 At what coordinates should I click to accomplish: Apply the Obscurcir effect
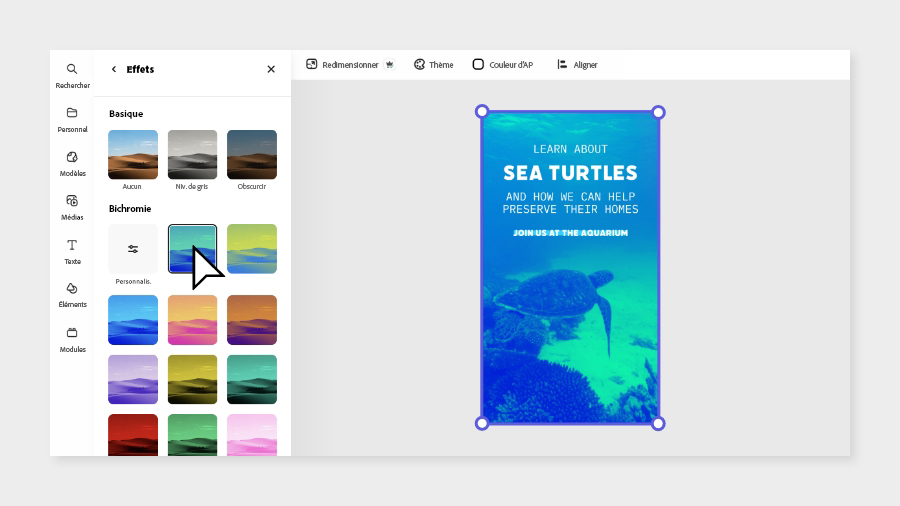pos(252,154)
